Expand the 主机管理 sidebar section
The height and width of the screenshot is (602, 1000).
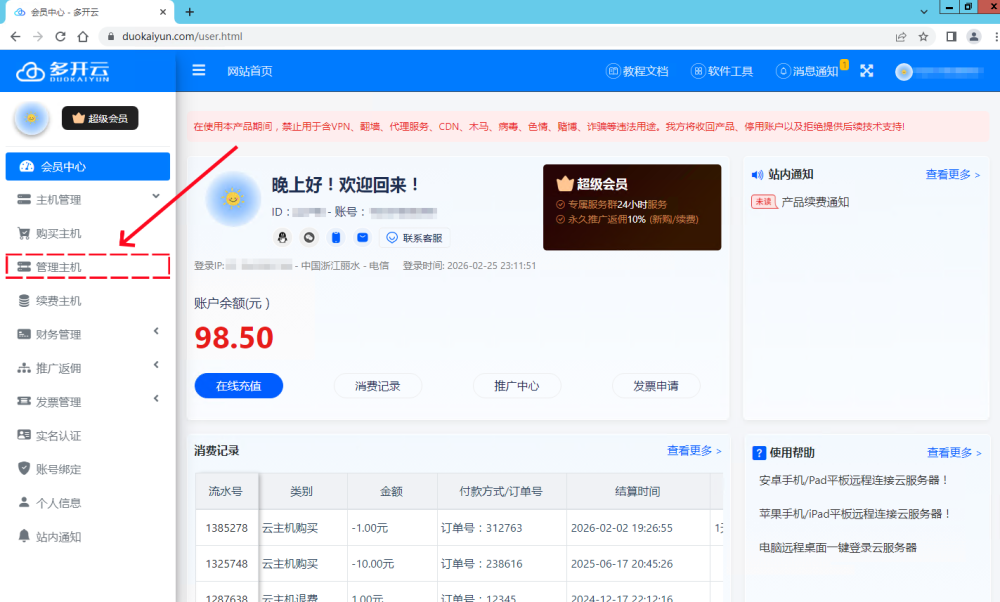[x=88, y=199]
